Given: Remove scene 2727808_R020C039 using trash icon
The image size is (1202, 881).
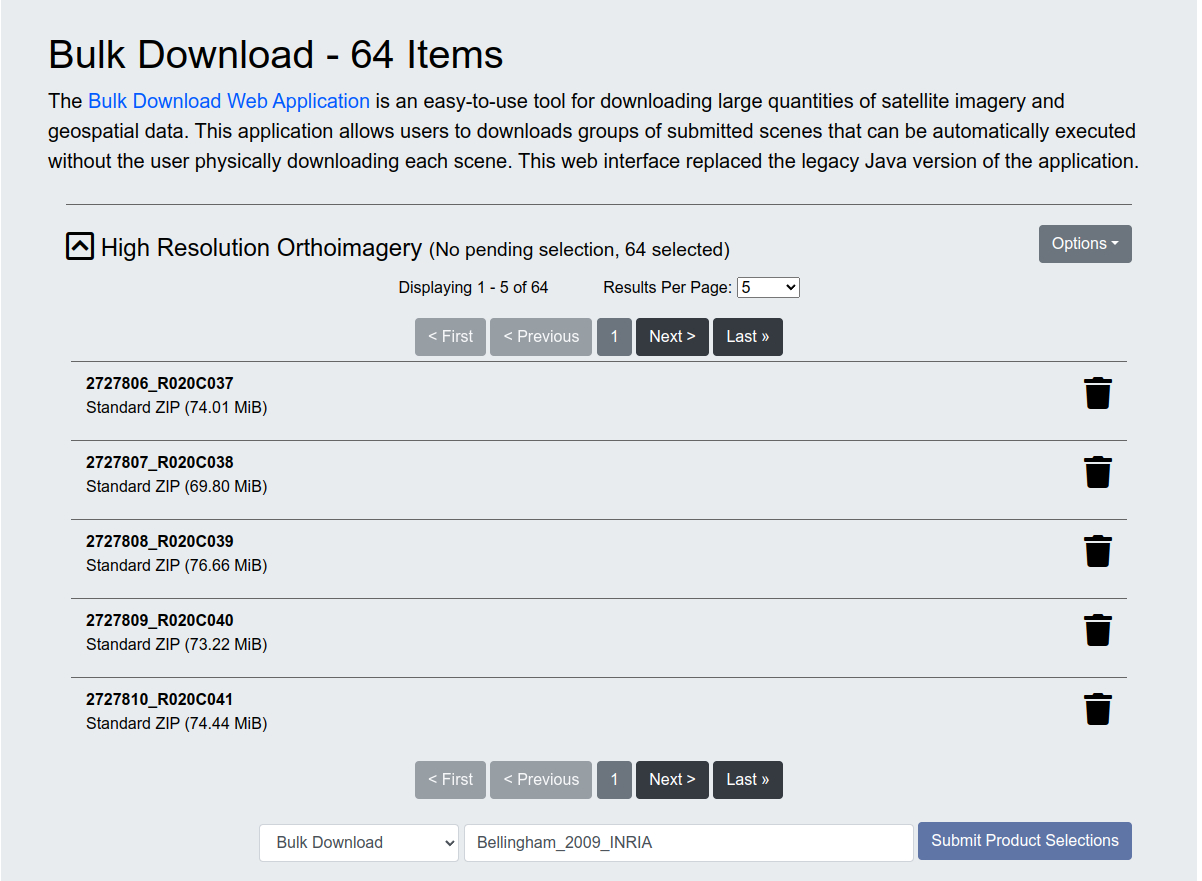Looking at the screenshot, I should pos(1097,551).
